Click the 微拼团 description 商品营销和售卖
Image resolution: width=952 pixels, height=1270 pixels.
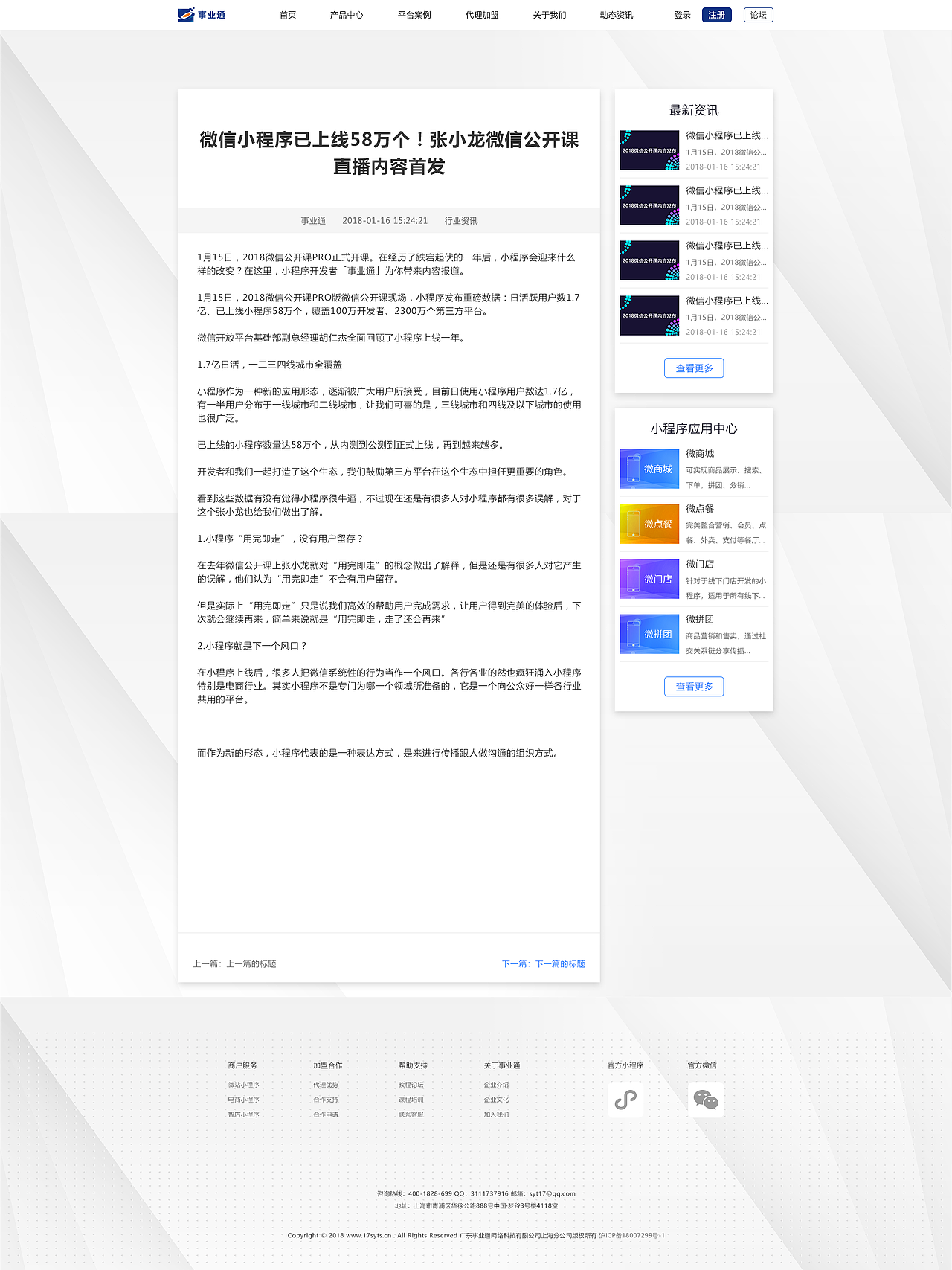(725, 644)
